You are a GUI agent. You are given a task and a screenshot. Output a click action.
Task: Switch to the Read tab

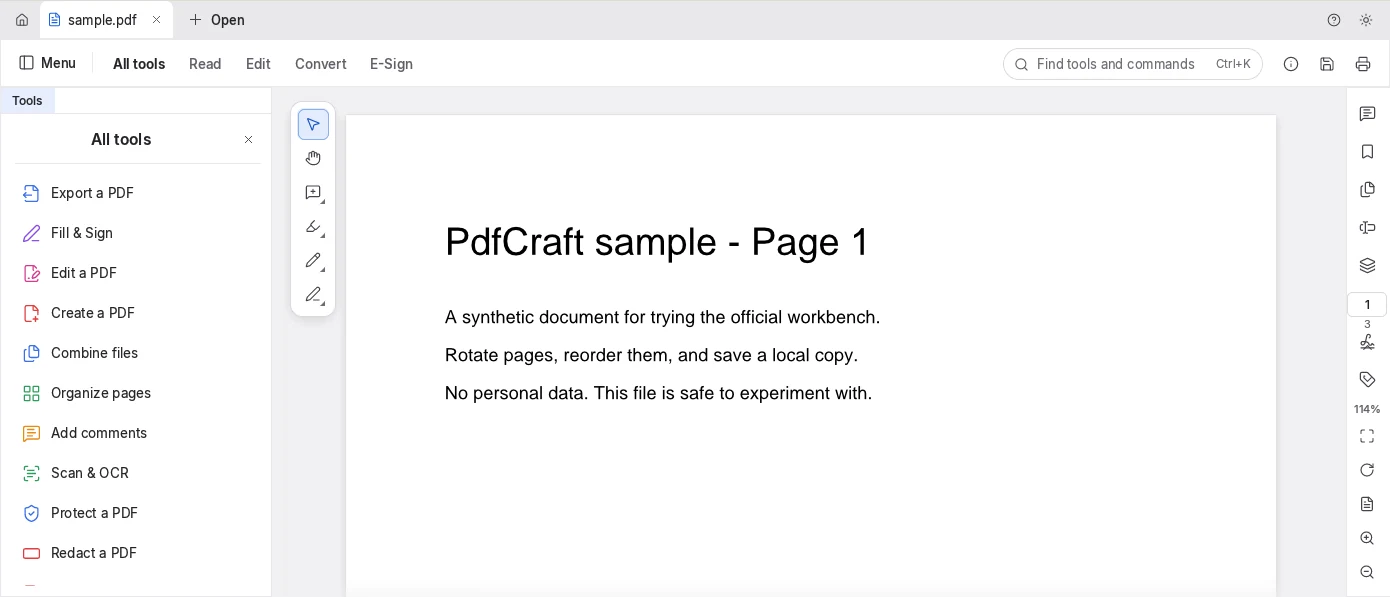(205, 64)
